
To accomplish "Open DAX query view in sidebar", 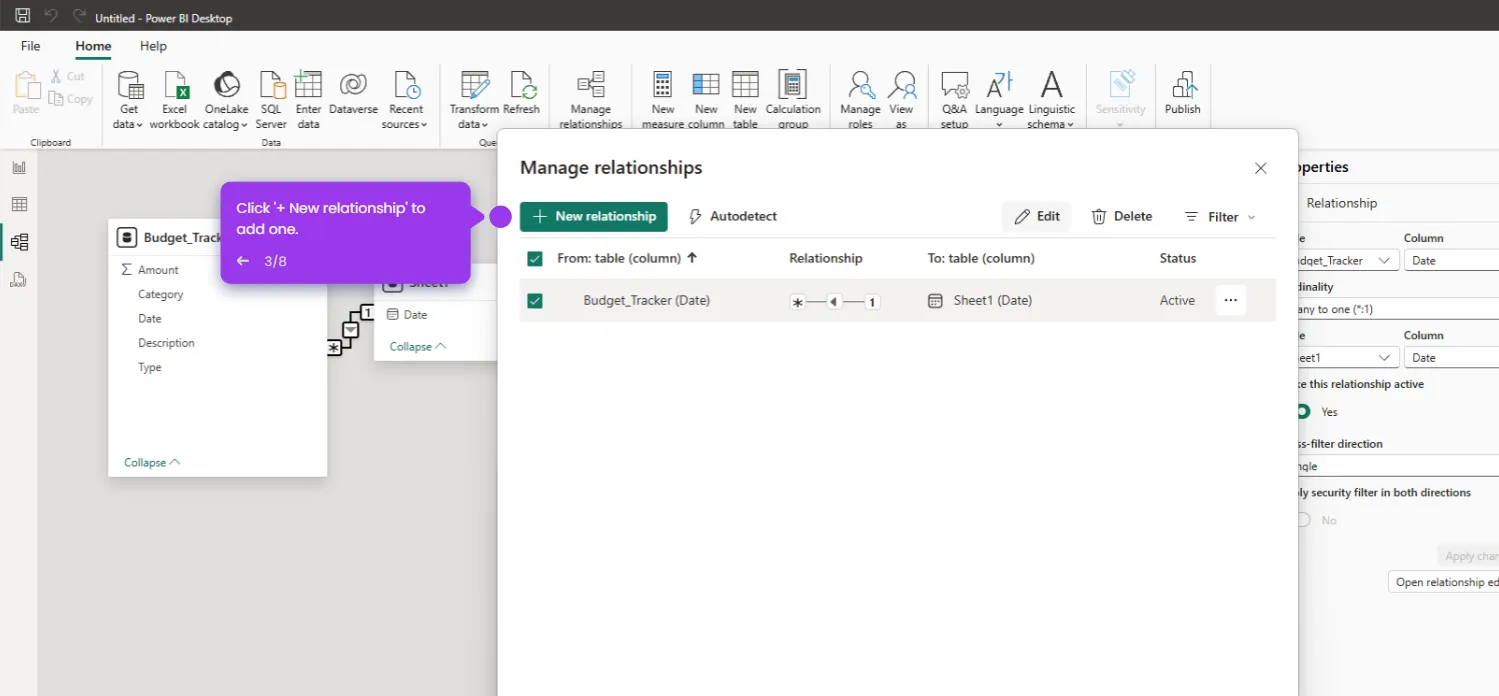I will coord(19,280).
